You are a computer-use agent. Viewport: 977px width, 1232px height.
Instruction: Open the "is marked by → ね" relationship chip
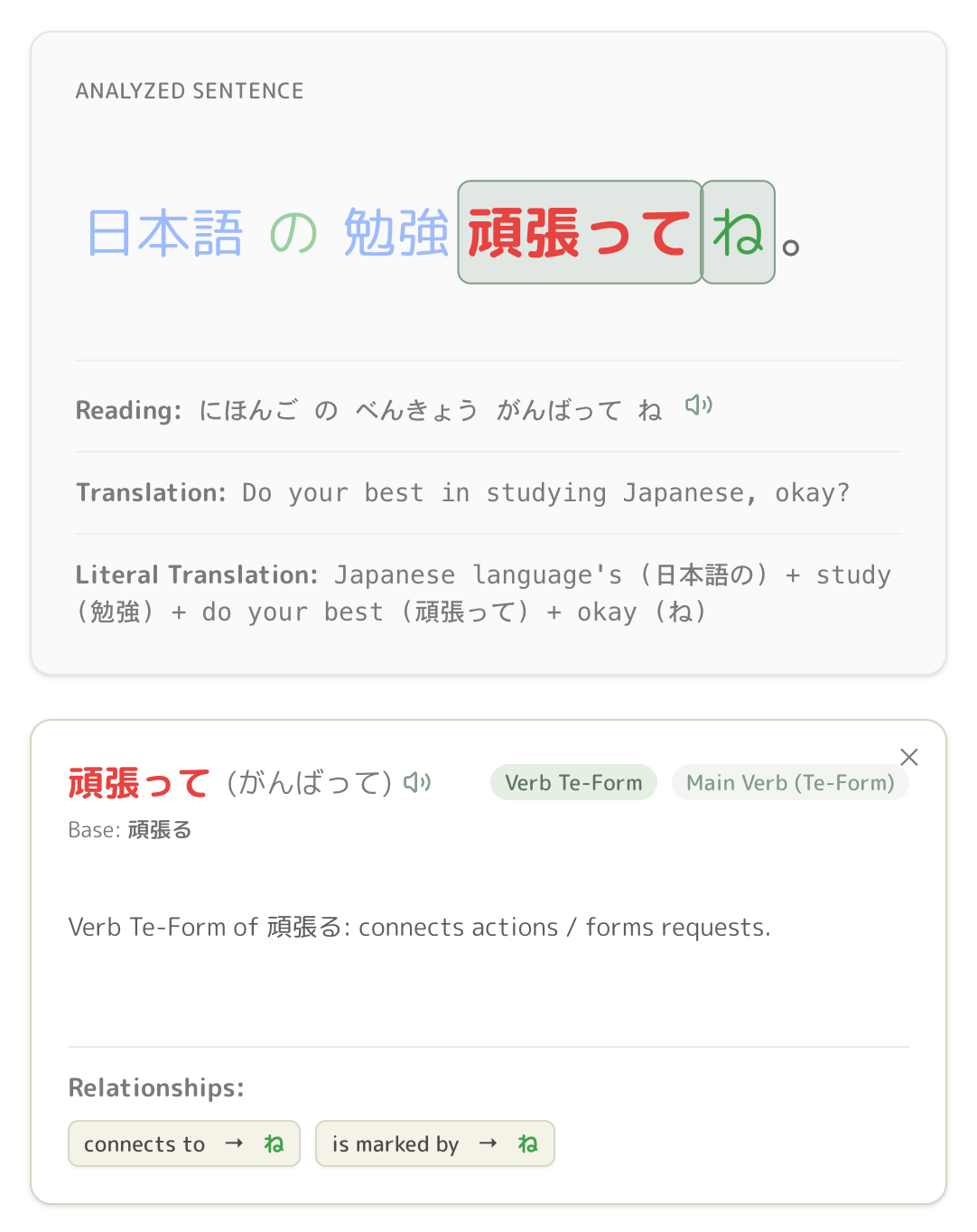coord(435,1143)
